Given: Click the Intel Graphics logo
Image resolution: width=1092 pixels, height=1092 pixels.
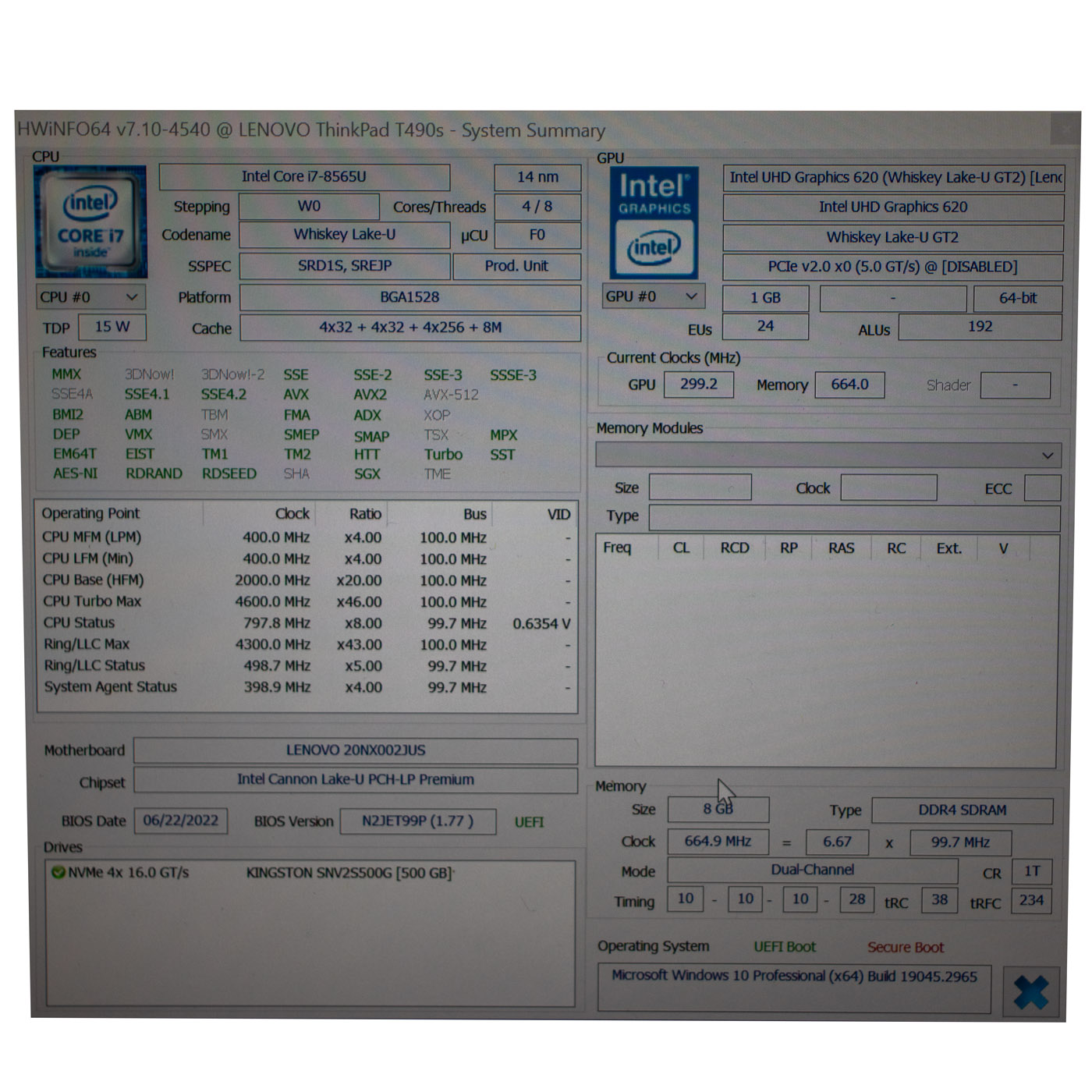Looking at the screenshot, I should (654, 223).
